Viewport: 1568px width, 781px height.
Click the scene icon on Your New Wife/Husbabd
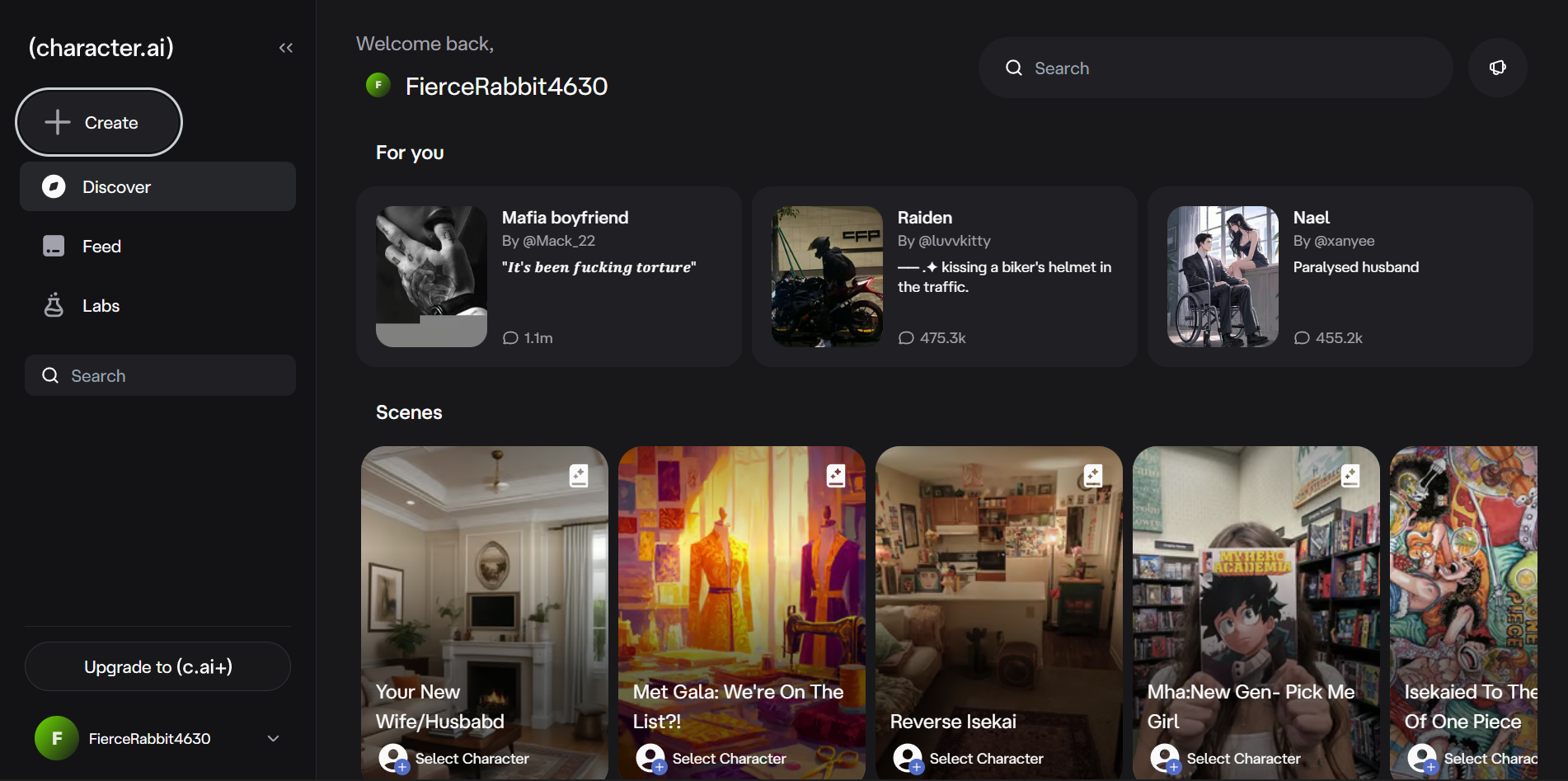(579, 475)
